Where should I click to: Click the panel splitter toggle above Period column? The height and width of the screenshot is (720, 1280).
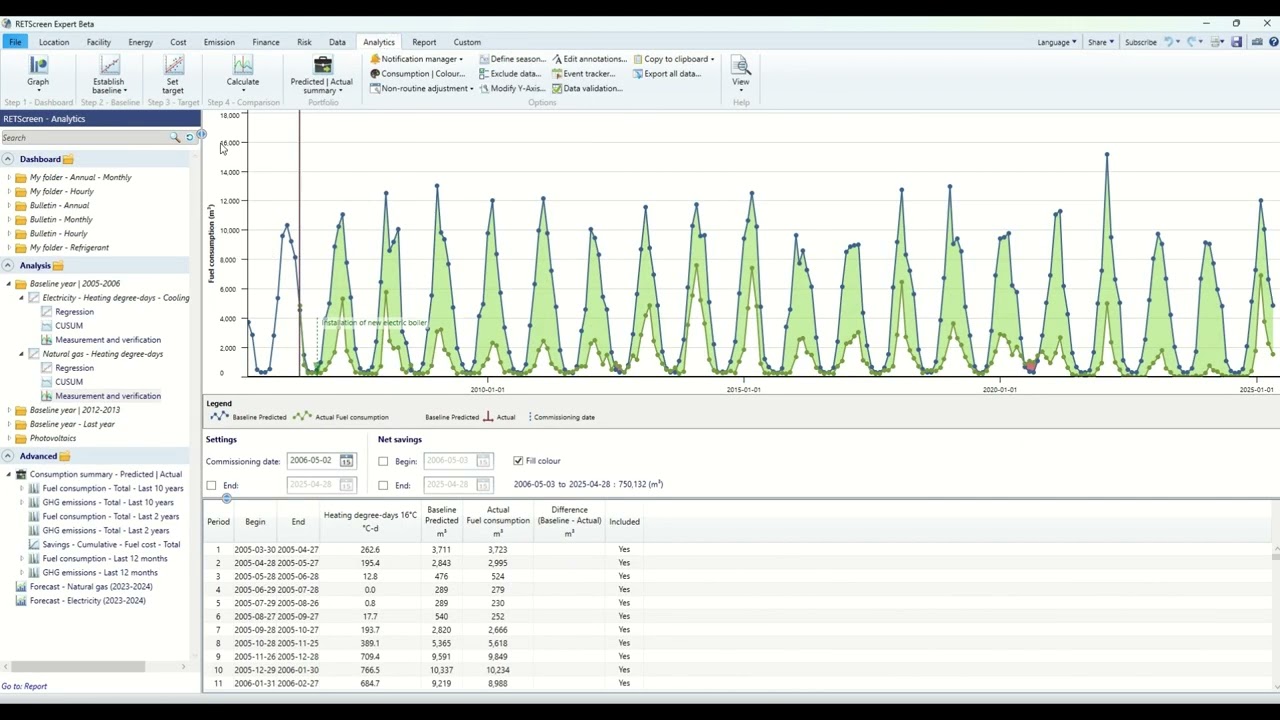coord(226,498)
